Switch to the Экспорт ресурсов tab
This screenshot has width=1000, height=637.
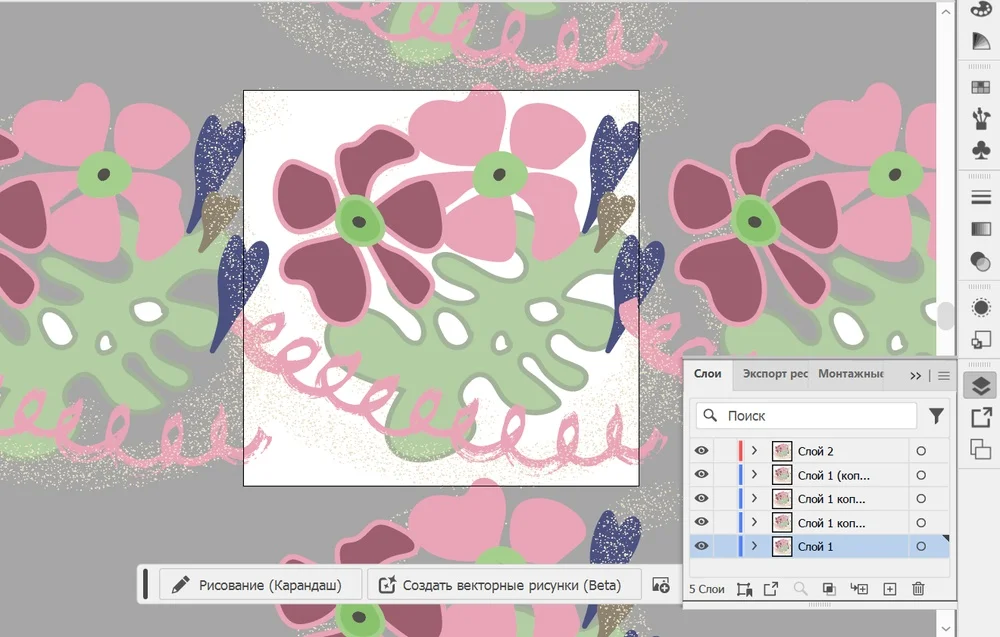[774, 374]
